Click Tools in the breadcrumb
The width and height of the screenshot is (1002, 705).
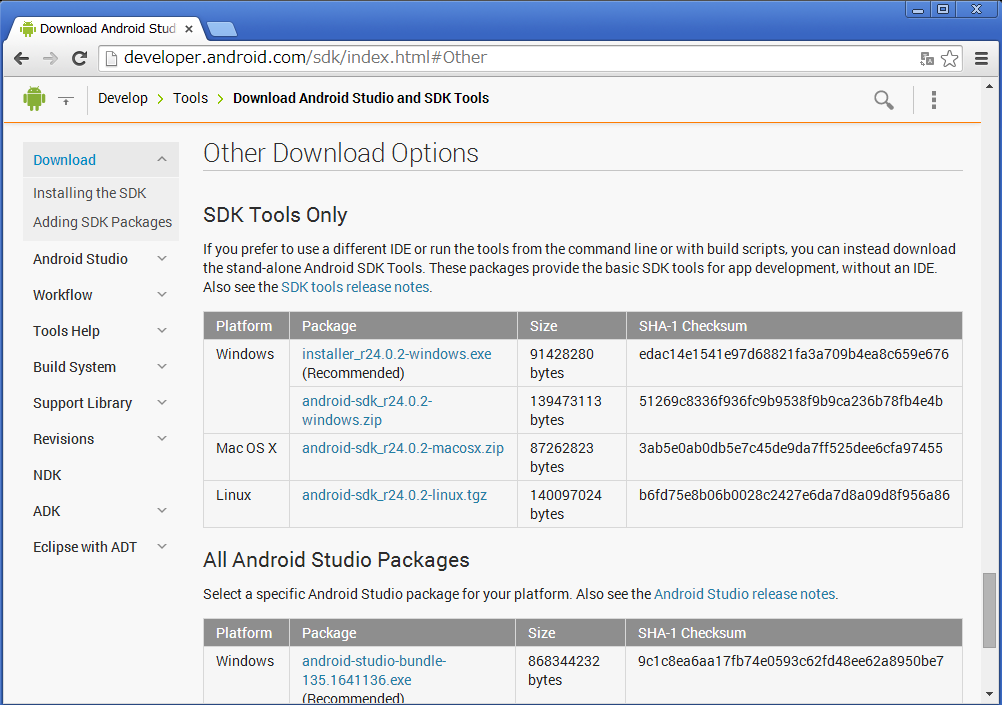(190, 98)
